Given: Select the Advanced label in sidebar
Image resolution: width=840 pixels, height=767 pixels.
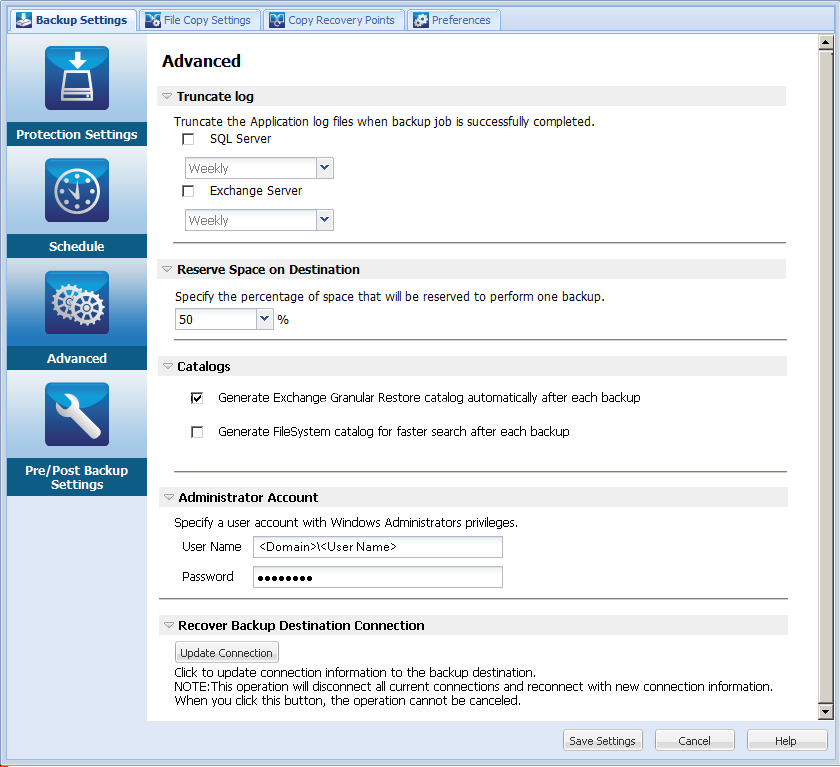Looking at the screenshot, I should 77,358.
